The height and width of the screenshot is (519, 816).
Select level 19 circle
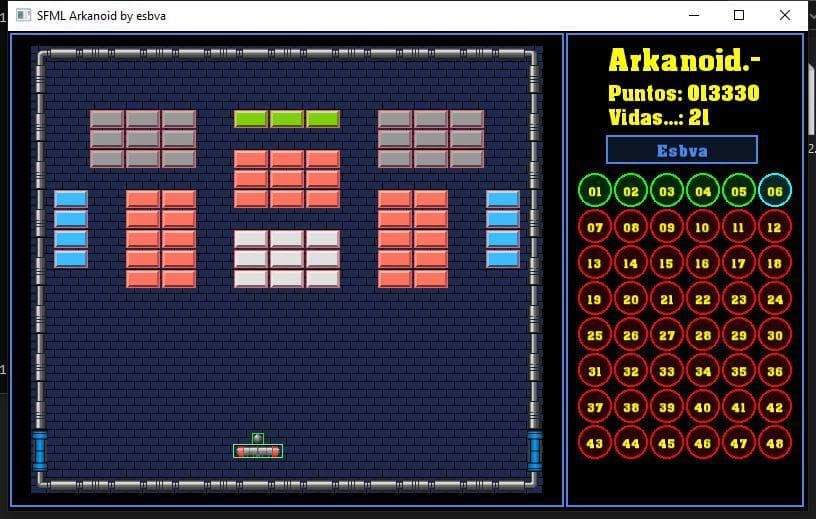[594, 299]
